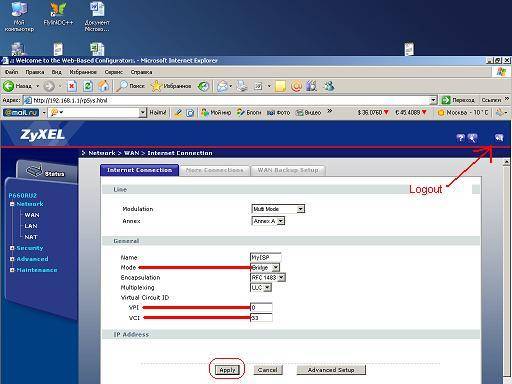Open the Сервис menu
The width and height of the screenshot is (512, 384).
(x=114, y=72)
